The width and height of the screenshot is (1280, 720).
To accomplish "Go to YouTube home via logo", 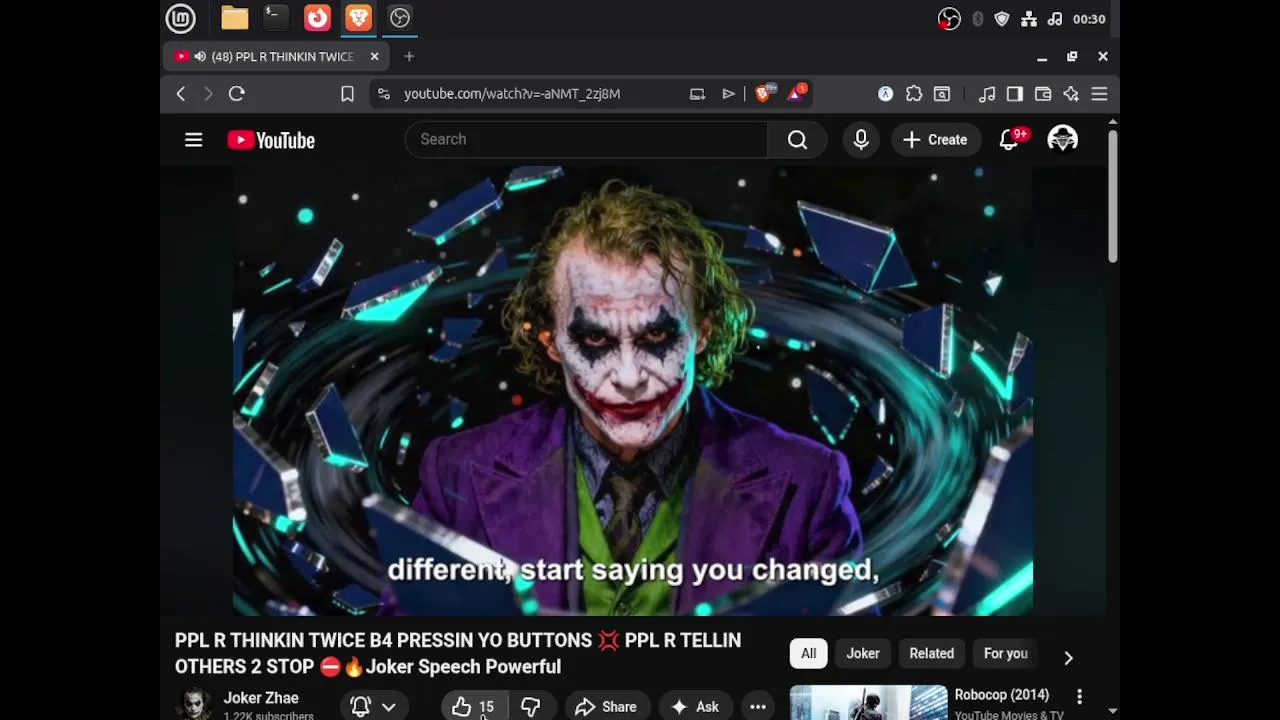I will pyautogui.click(x=271, y=140).
